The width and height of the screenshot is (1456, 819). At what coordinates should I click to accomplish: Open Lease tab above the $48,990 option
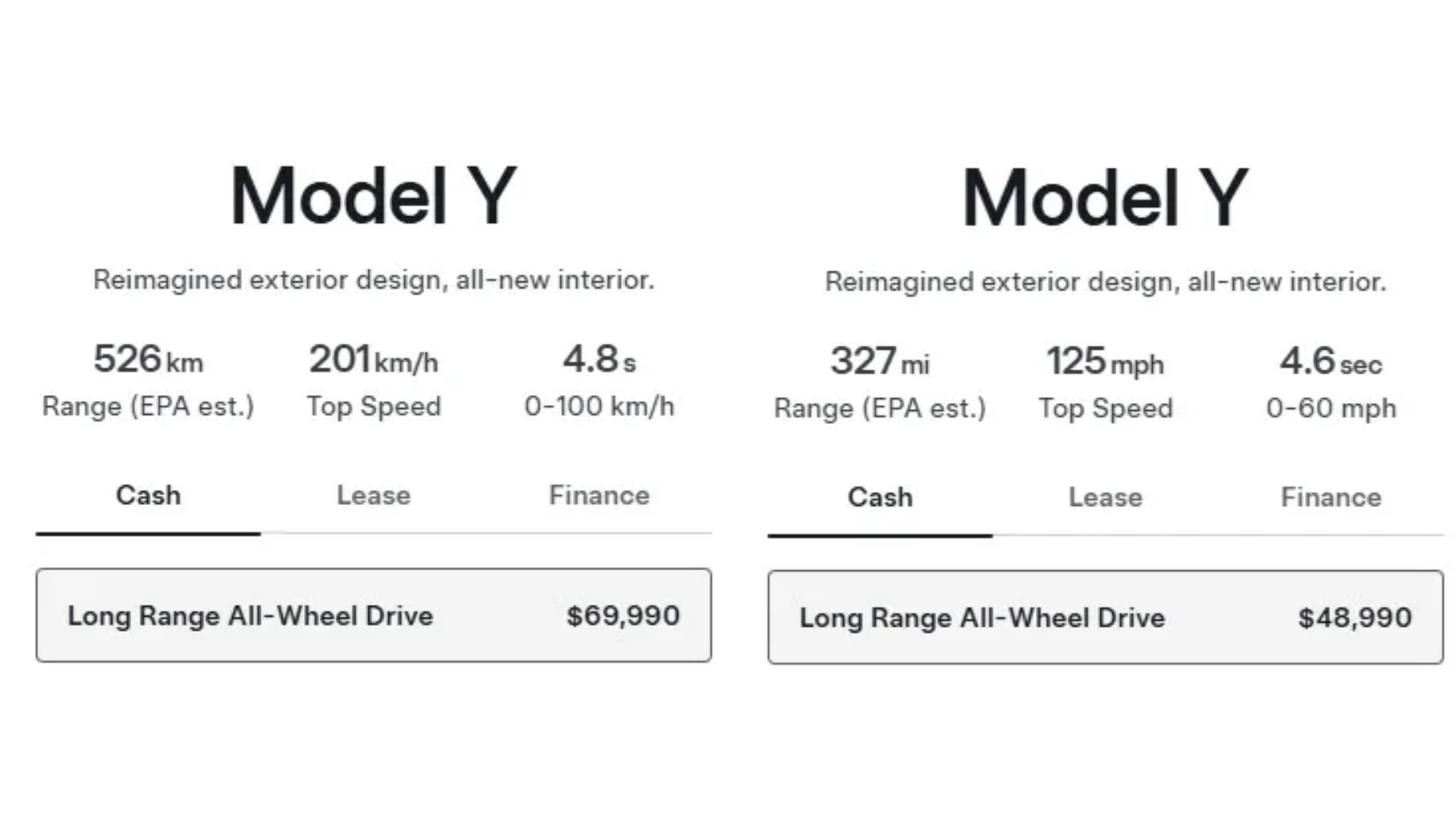tap(1105, 497)
